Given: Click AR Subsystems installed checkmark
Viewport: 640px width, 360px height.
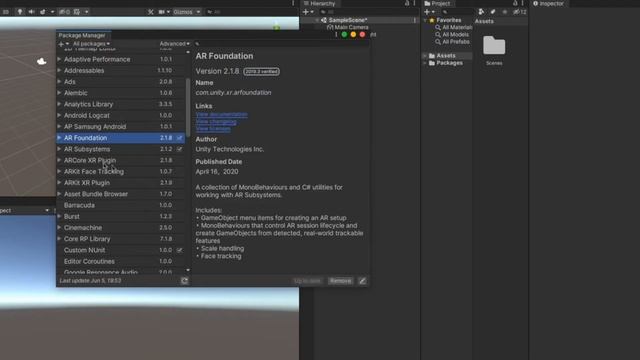Looking at the screenshot, I should (180, 149).
